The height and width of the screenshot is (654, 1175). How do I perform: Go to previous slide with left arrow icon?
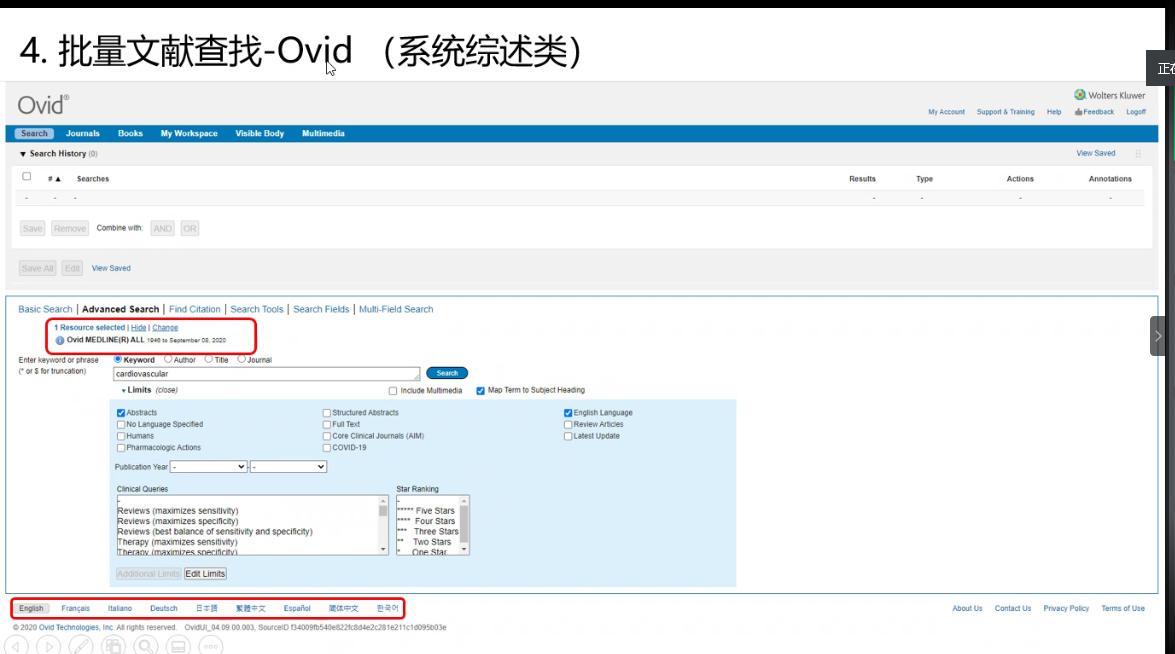pyautogui.click(x=16, y=646)
